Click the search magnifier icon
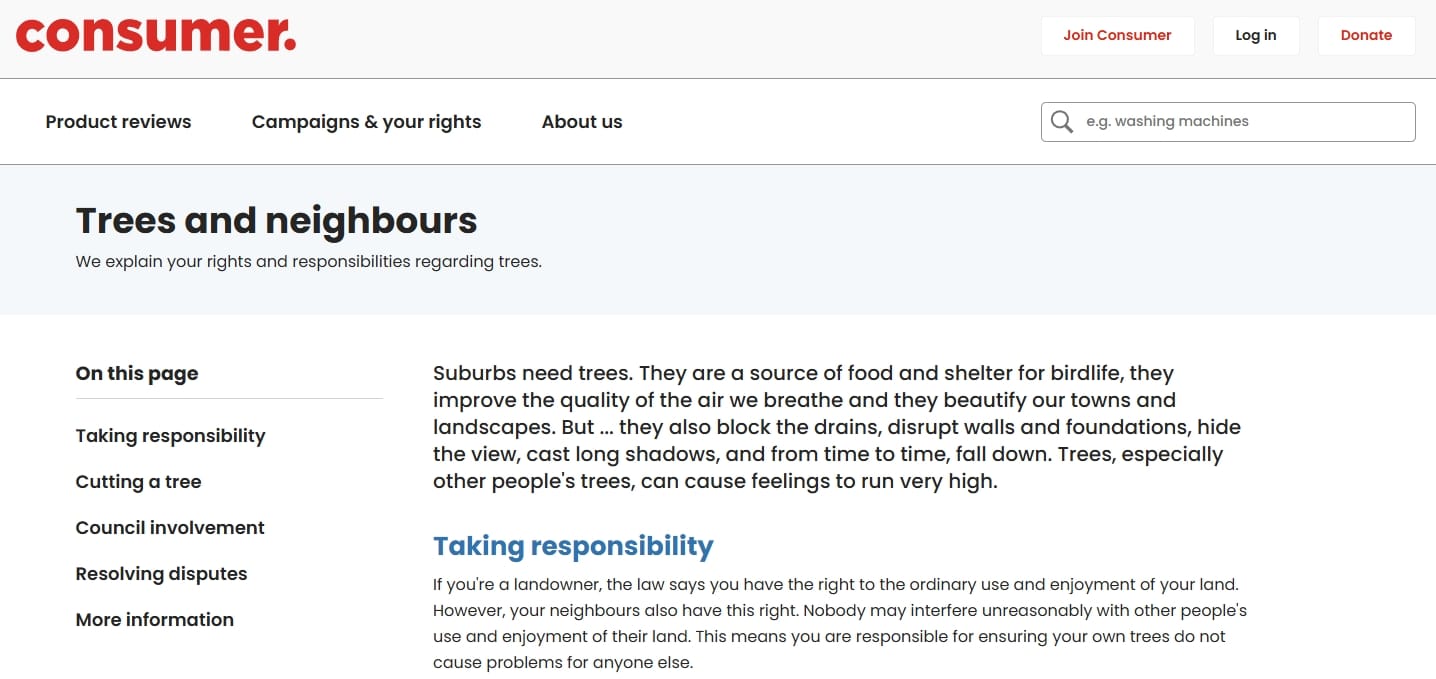This screenshot has width=1436, height=679. pos(1062,122)
